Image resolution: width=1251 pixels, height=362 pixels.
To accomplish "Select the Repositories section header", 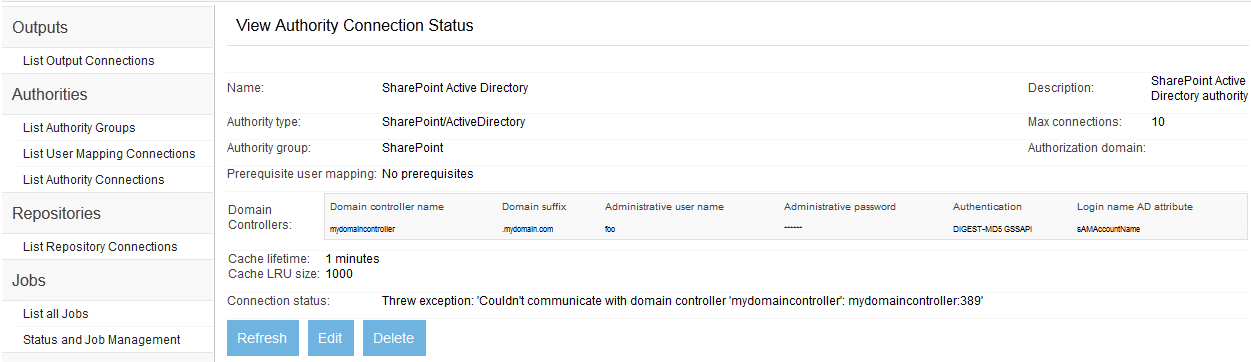I will 107,214.
